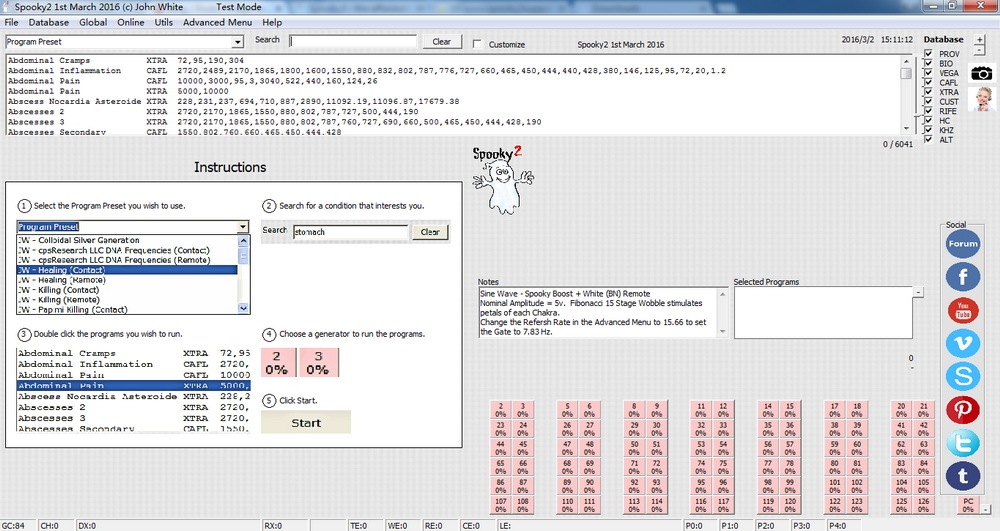Expand the top Program Preset dropdown
This screenshot has width=1000, height=531.
click(237, 42)
